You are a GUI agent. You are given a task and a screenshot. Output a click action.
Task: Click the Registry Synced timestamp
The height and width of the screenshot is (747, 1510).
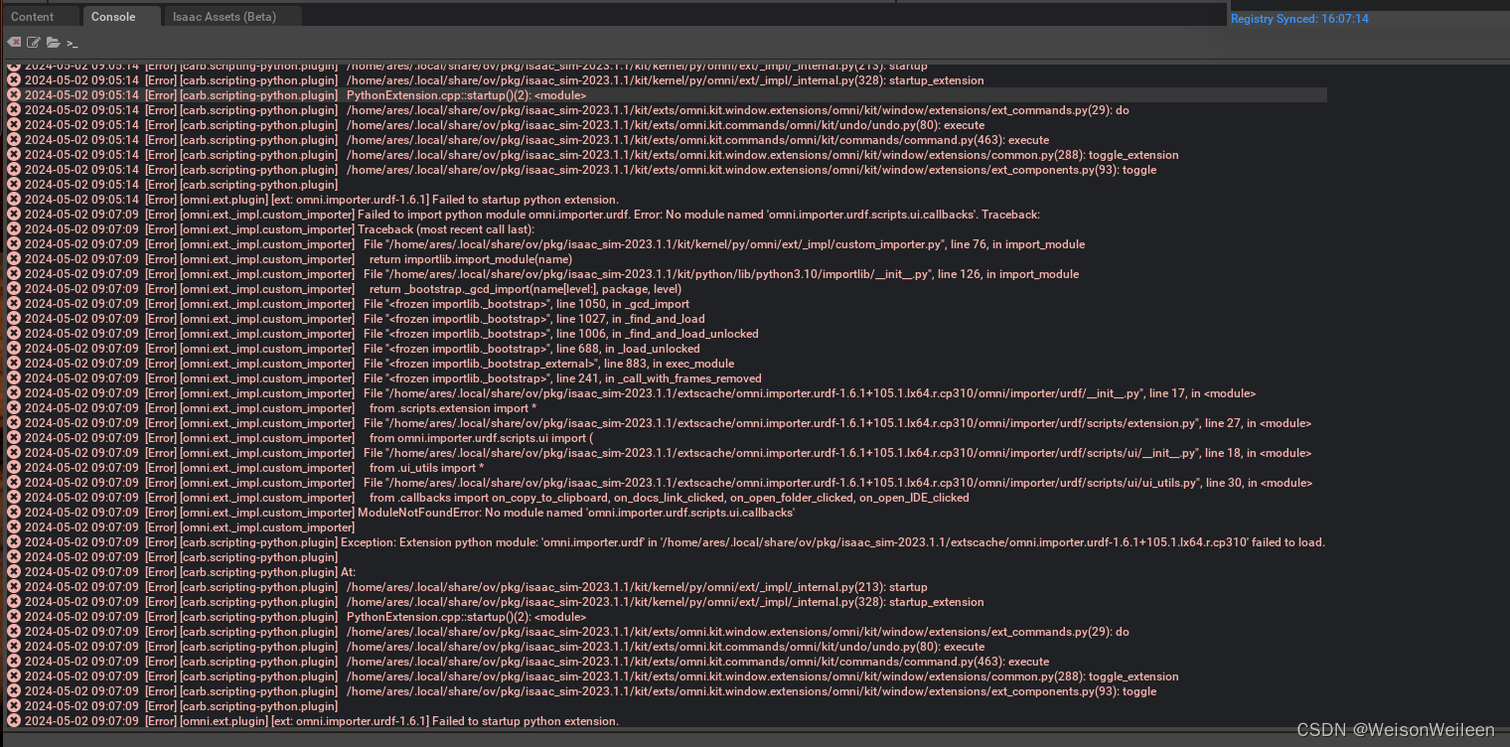click(x=1299, y=18)
